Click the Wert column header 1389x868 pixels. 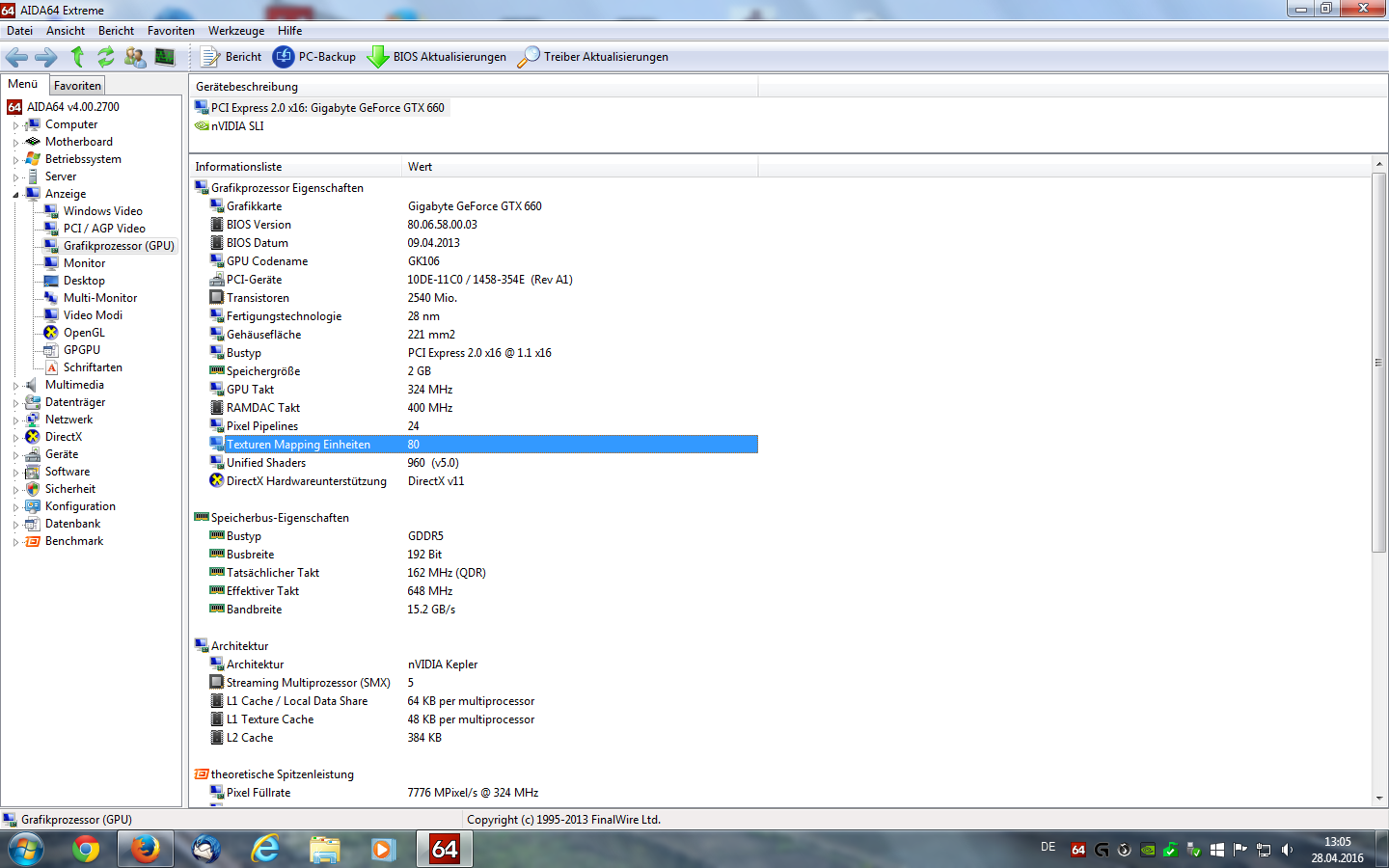(x=580, y=167)
